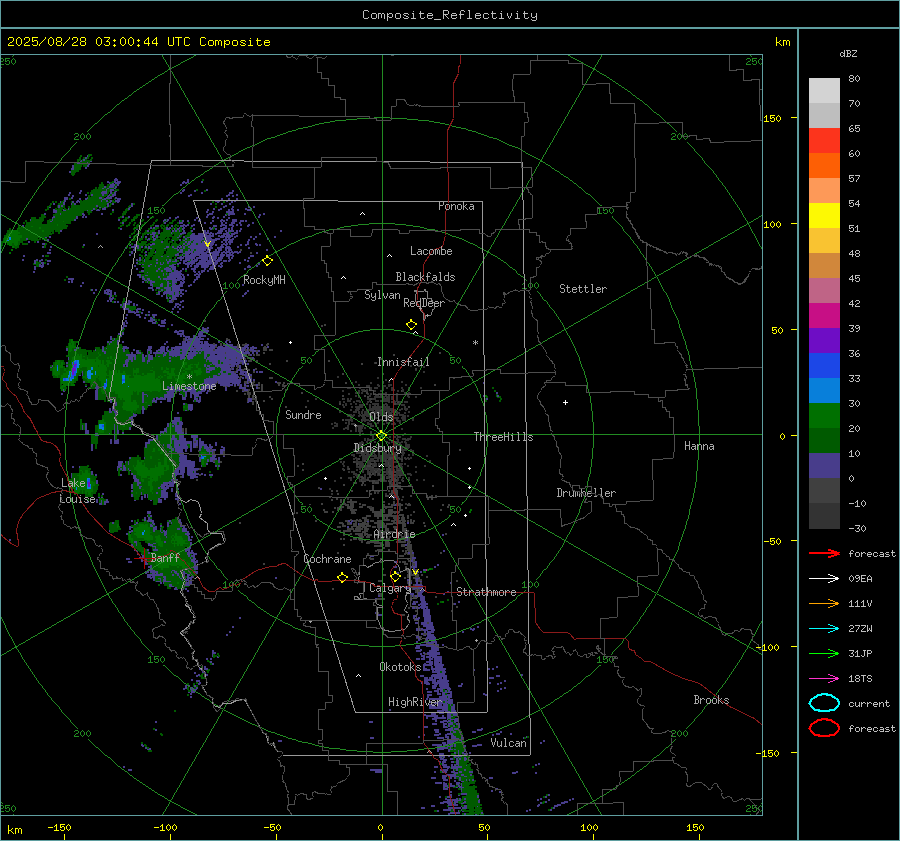Click the Innisfail city label
This screenshot has width=900, height=841.
point(403,362)
